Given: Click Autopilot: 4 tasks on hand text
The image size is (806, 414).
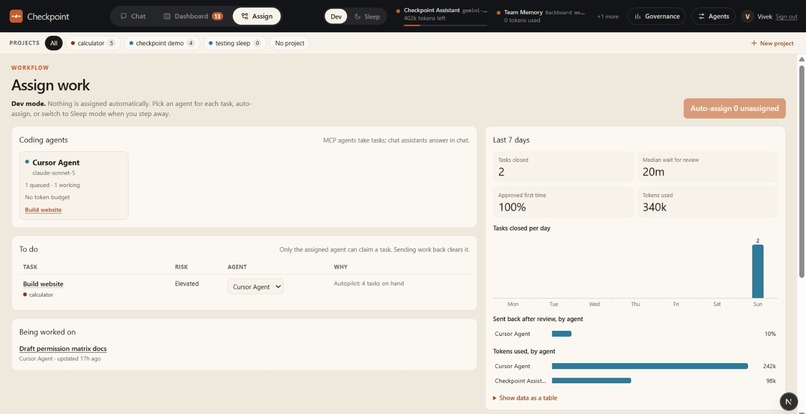Looking at the screenshot, I should pyautogui.click(x=369, y=283).
